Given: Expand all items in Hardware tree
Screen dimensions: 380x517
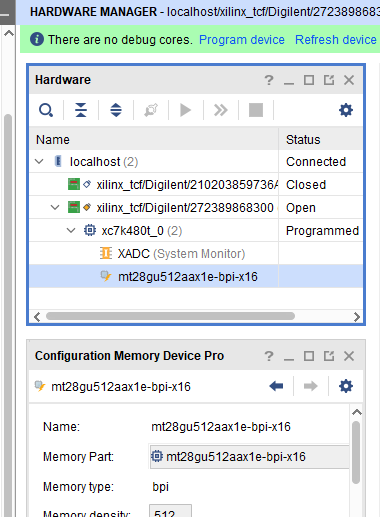Looking at the screenshot, I should click(x=116, y=110).
